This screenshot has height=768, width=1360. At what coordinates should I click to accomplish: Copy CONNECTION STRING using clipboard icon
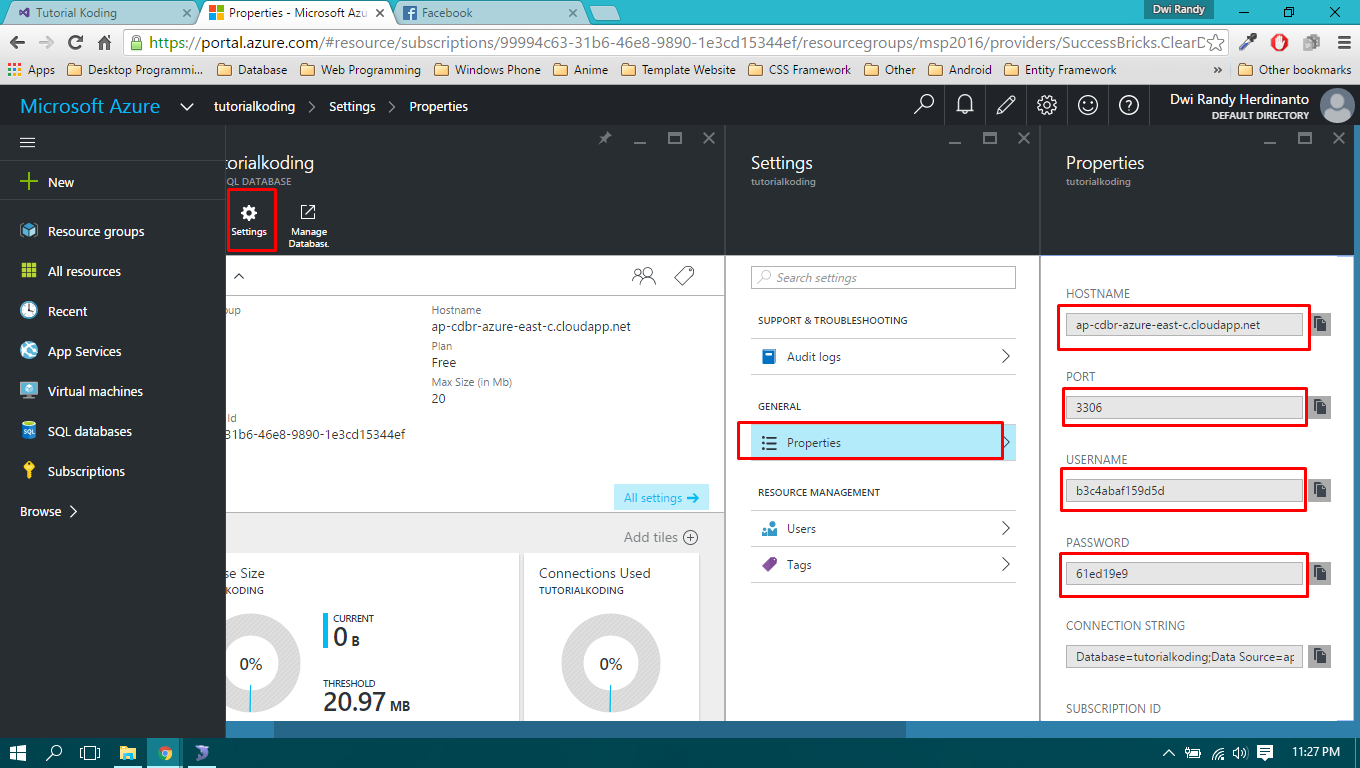tap(1319, 656)
